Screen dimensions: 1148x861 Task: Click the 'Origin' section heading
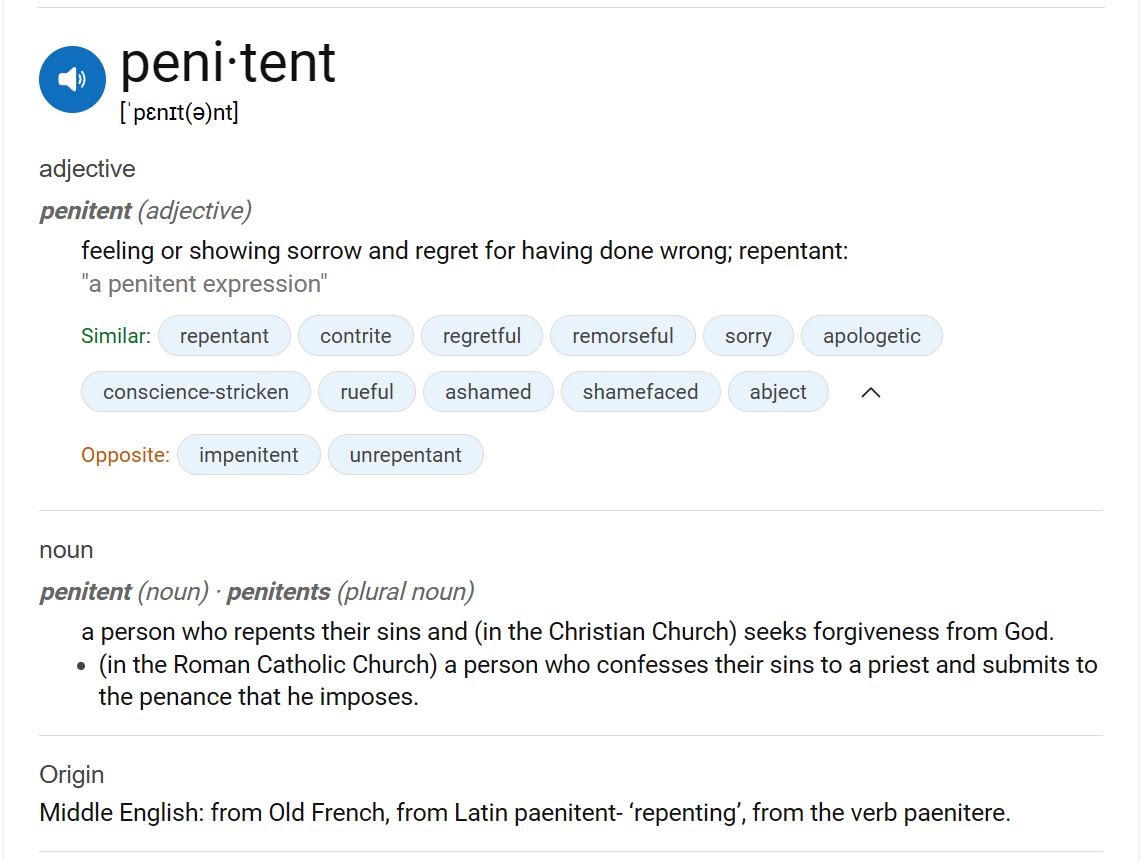point(72,775)
